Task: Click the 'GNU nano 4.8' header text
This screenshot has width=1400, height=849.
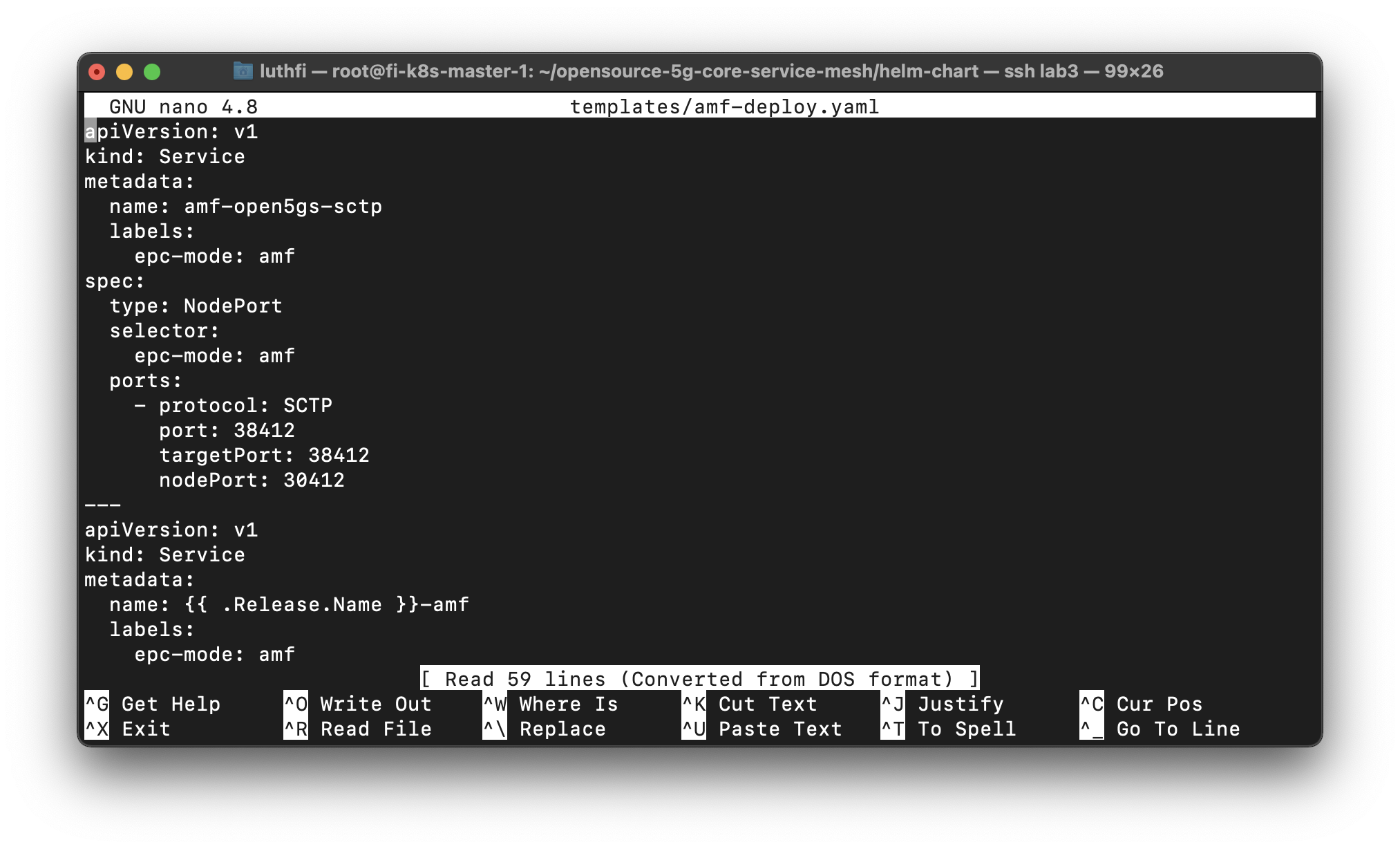Action: click(x=183, y=106)
